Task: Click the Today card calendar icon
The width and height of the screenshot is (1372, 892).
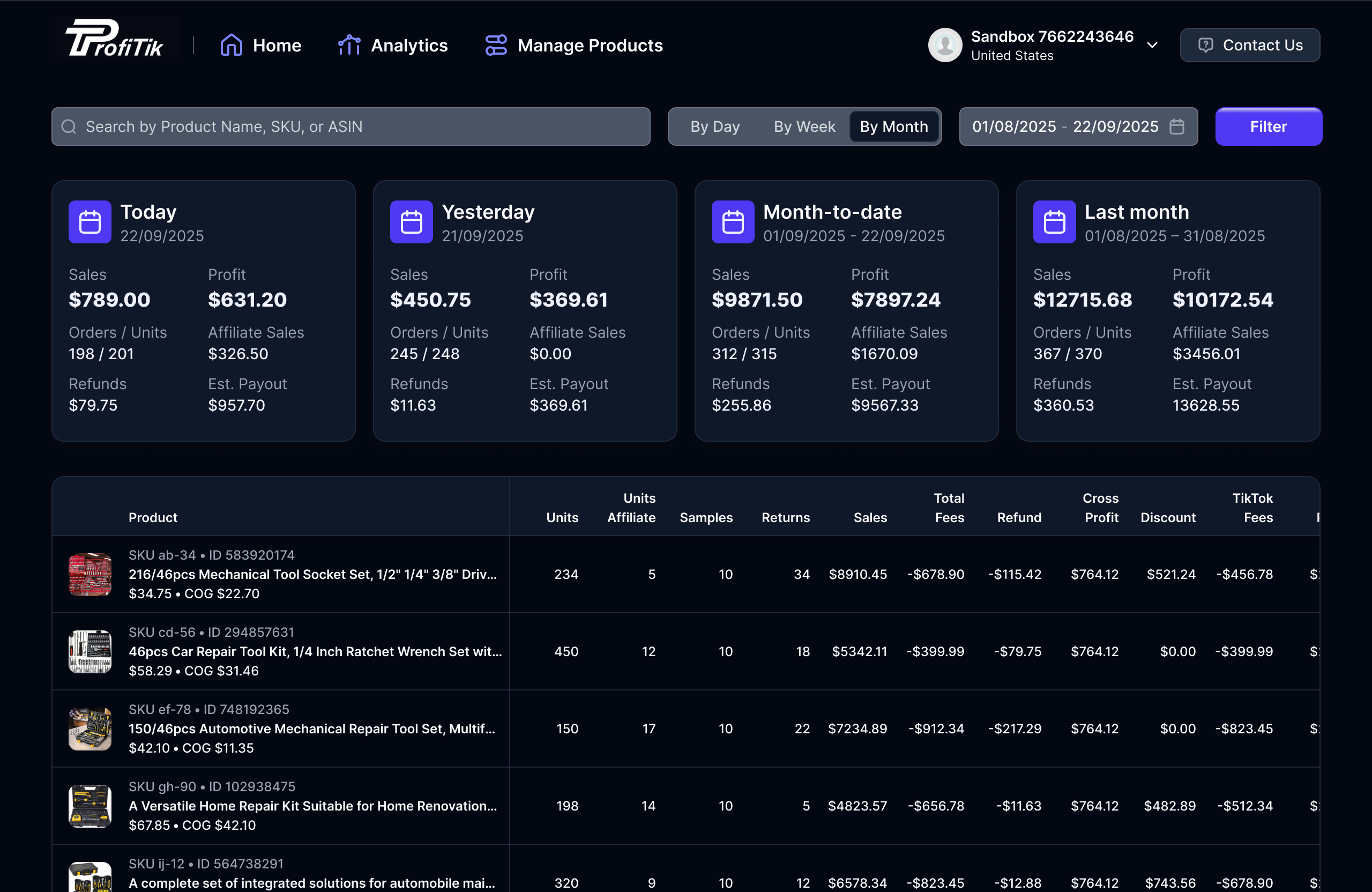Action: (90, 222)
